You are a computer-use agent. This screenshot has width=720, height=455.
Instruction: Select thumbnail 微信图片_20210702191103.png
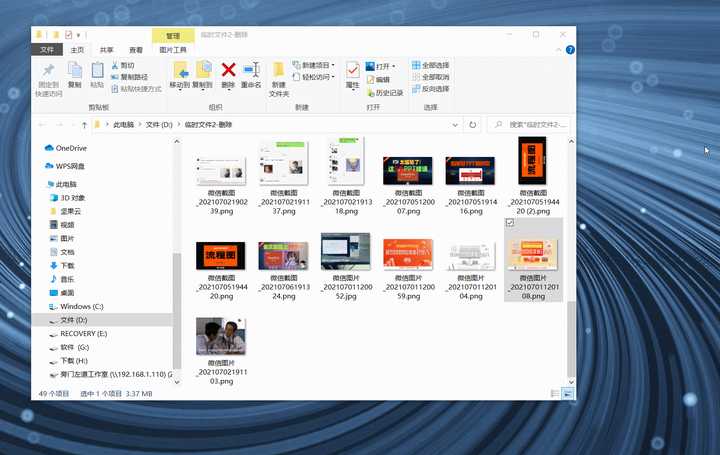(x=221, y=351)
